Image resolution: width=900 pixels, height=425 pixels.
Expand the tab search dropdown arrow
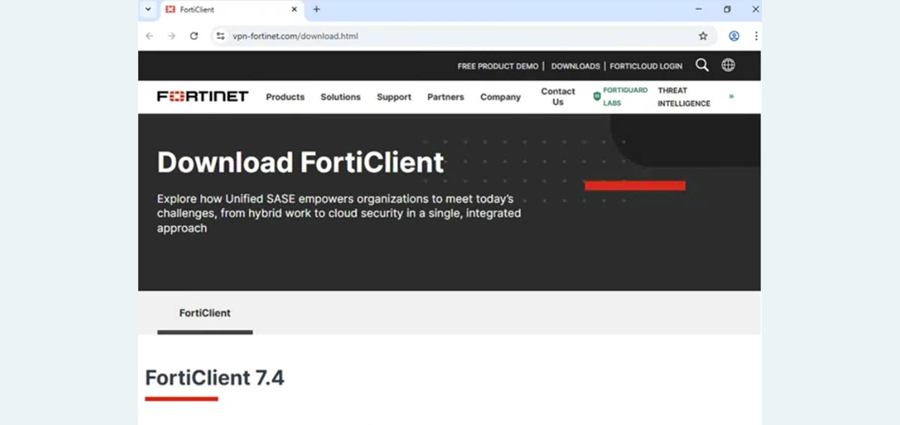pyautogui.click(x=148, y=9)
